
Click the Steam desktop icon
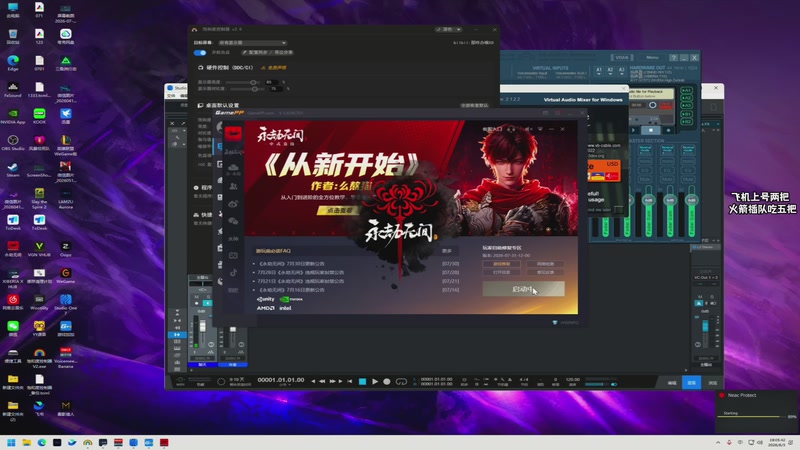pos(13,169)
